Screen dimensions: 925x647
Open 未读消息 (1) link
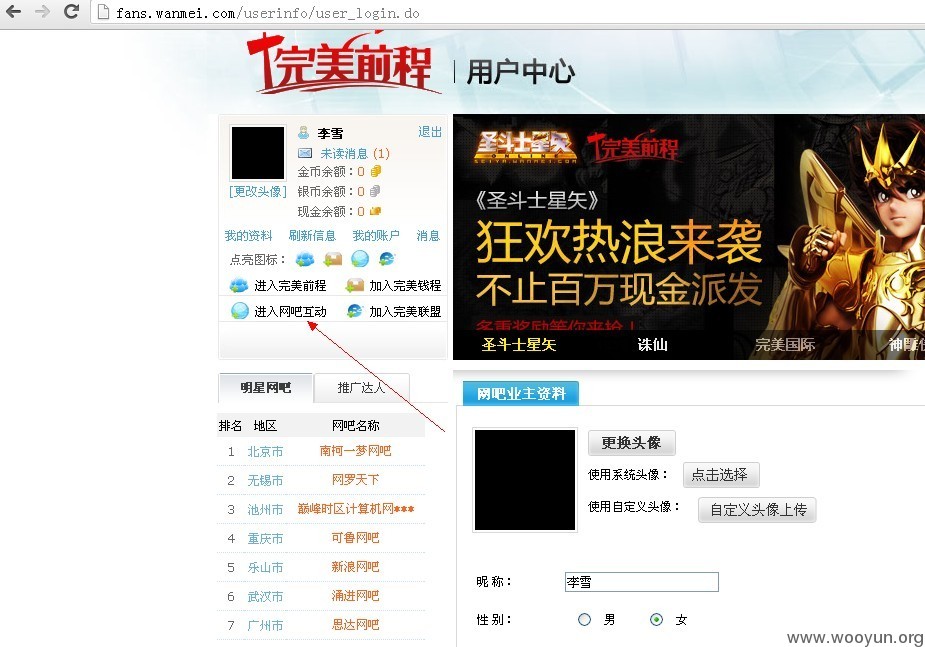[355, 153]
